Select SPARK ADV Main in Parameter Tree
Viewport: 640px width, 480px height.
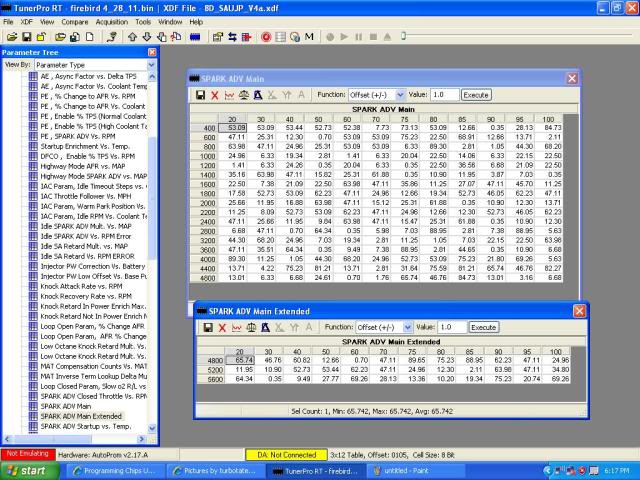pyautogui.click(x=66, y=406)
